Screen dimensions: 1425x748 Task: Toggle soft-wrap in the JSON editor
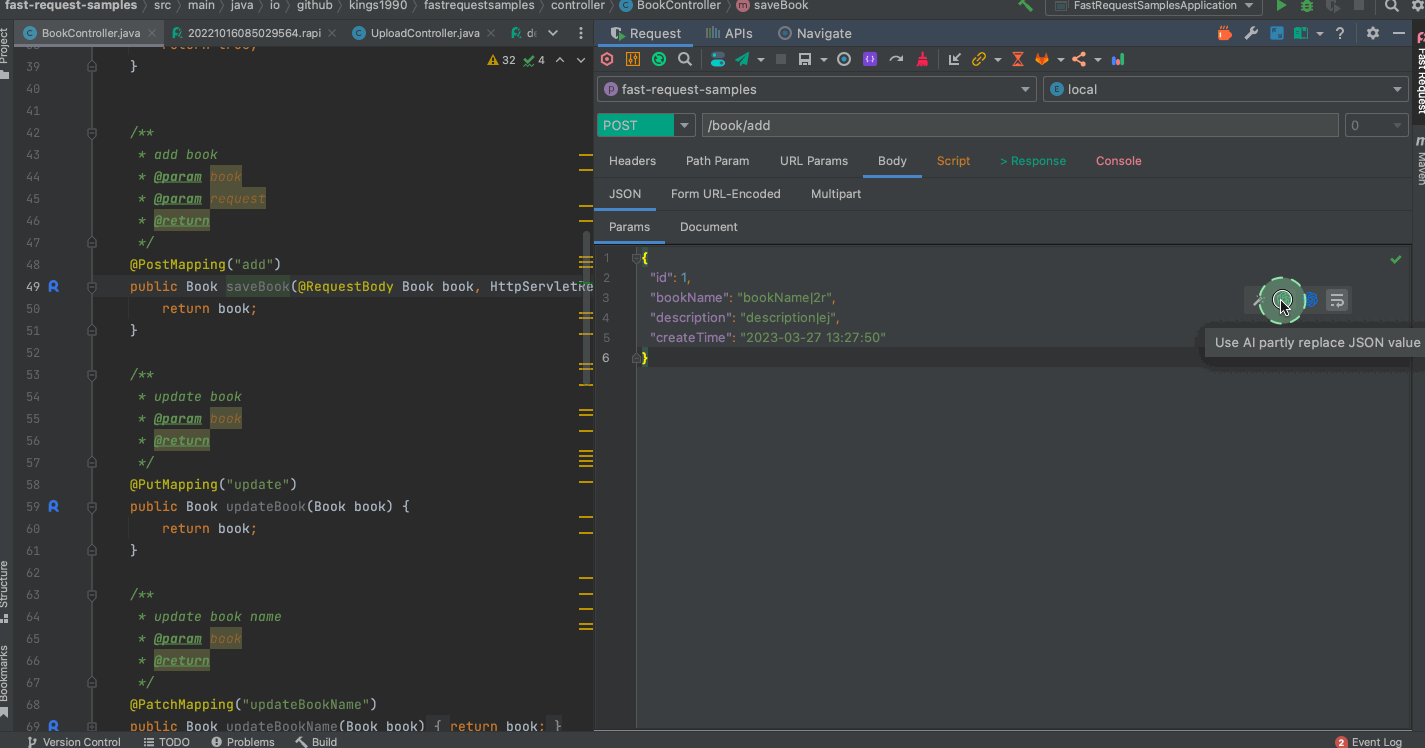tap(1337, 299)
